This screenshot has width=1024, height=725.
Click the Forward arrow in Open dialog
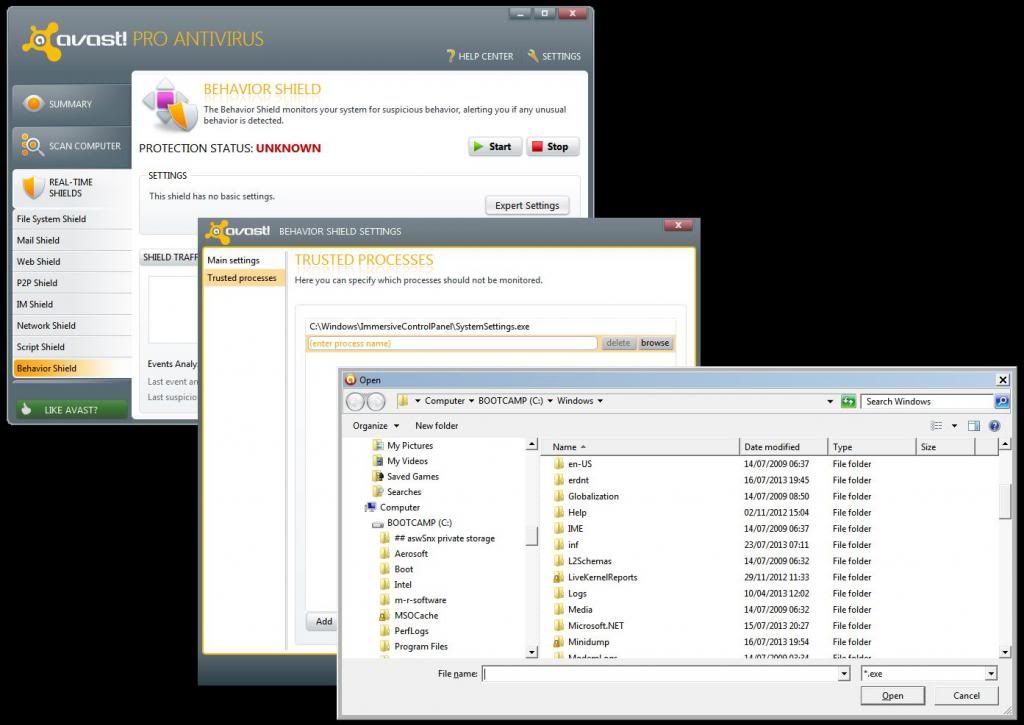(376, 402)
